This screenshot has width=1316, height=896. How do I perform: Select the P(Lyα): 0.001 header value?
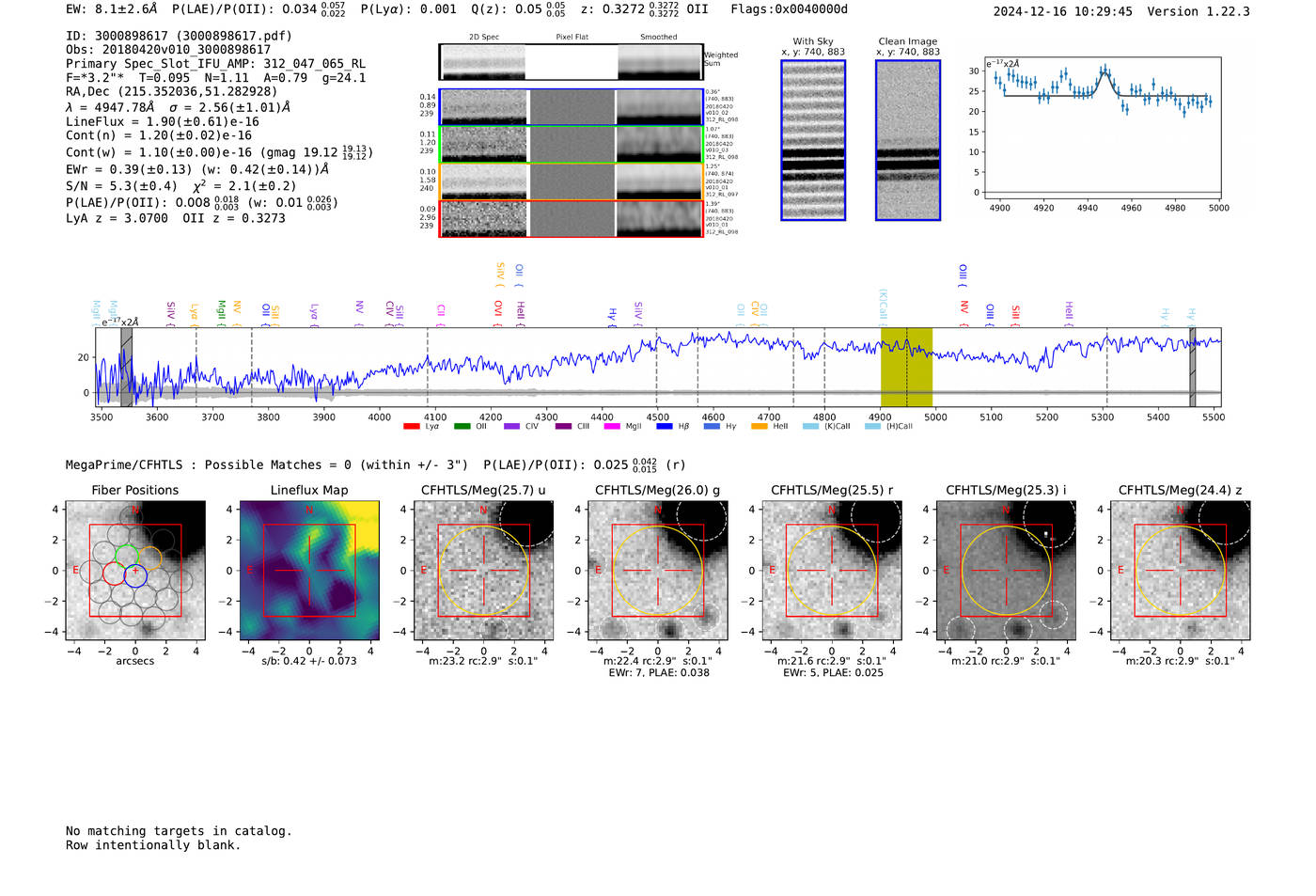coord(408,9)
